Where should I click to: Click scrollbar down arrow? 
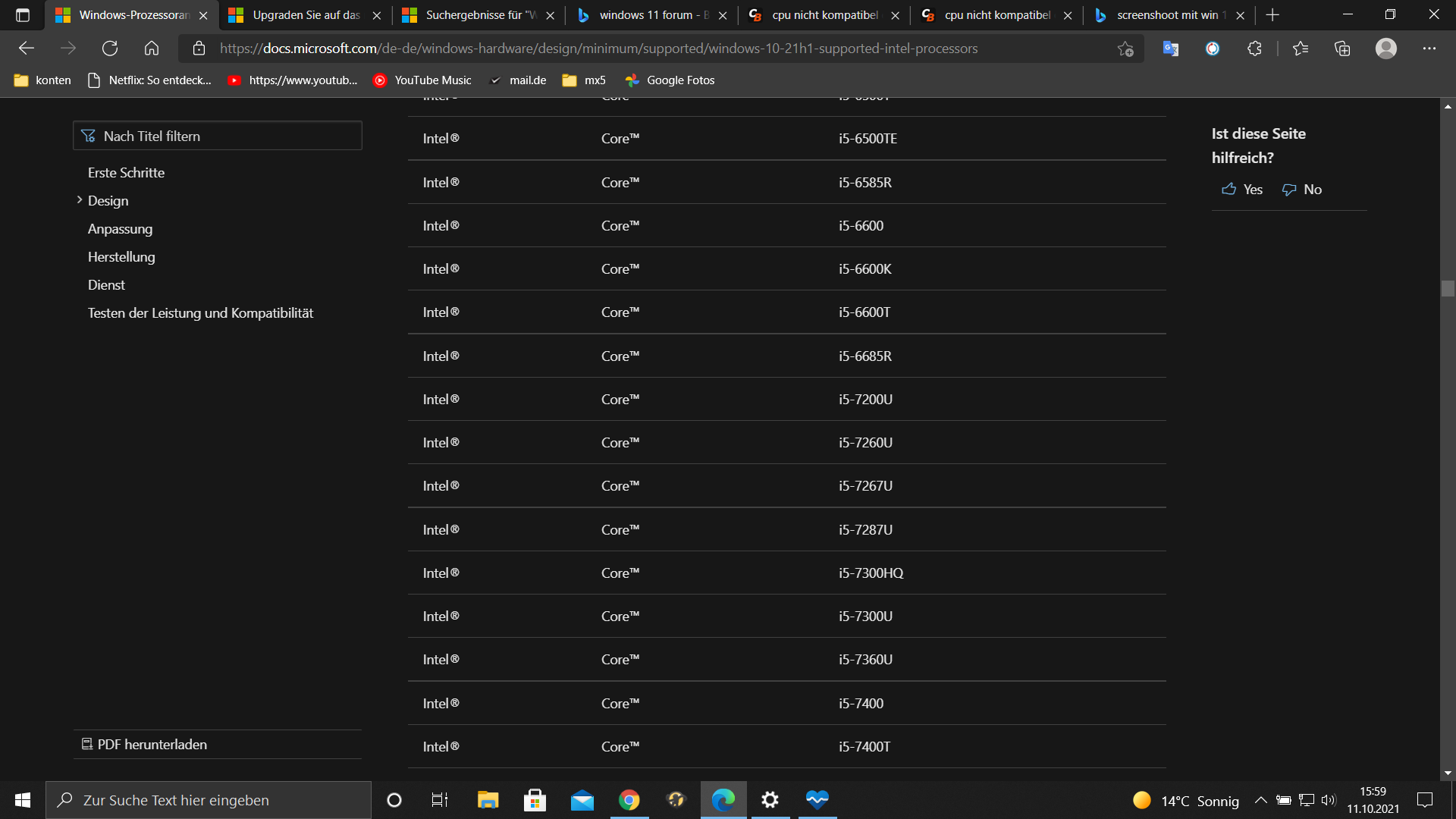(1448, 773)
